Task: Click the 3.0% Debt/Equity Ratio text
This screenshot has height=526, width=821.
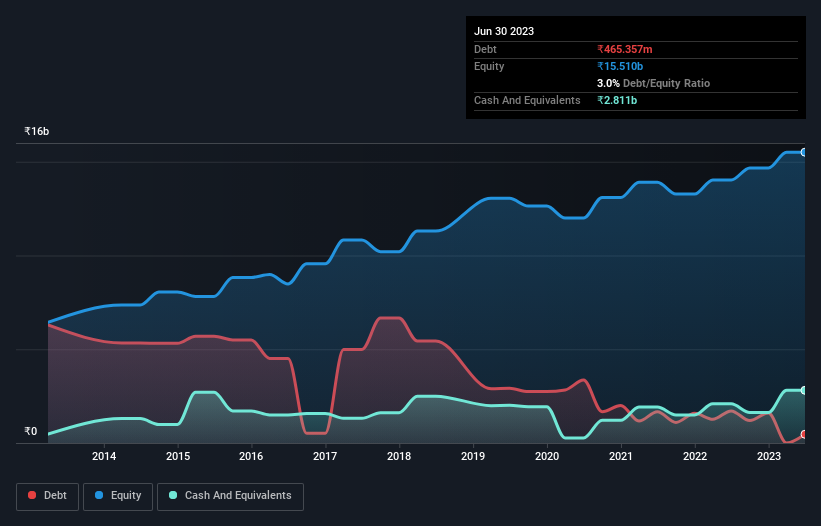Action: (653, 83)
